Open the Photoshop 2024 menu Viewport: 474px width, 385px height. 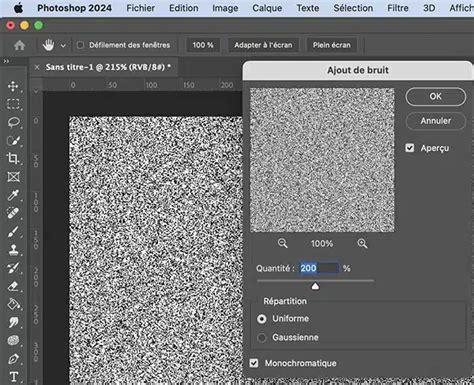tap(74, 8)
